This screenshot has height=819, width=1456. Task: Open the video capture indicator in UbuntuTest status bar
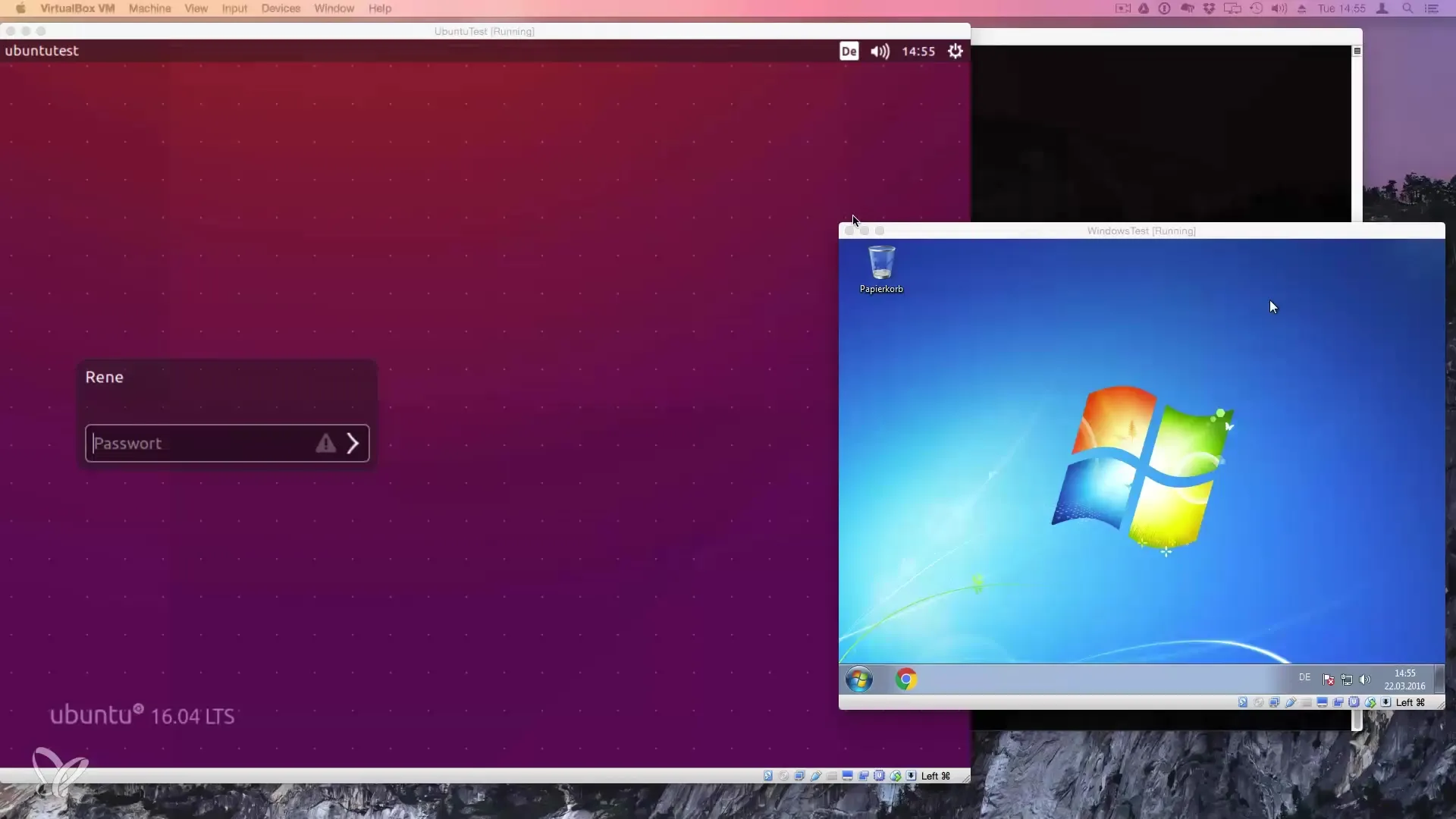pyautogui.click(x=864, y=776)
